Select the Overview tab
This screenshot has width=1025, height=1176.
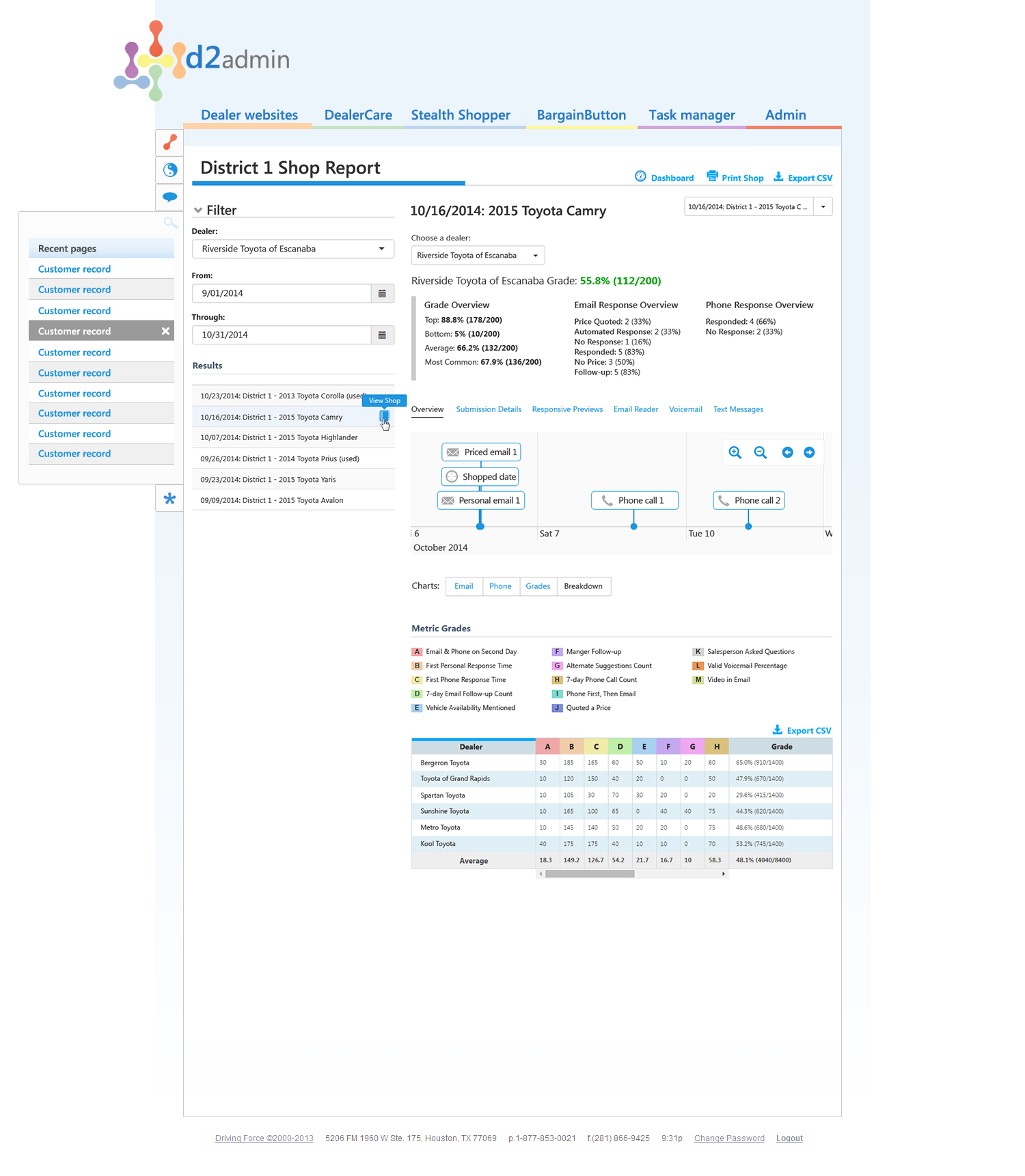click(x=427, y=409)
